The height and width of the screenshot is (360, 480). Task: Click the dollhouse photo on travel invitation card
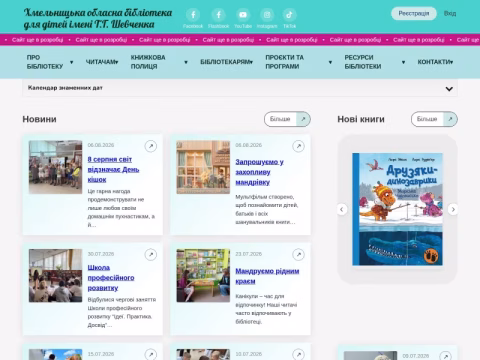click(x=203, y=167)
